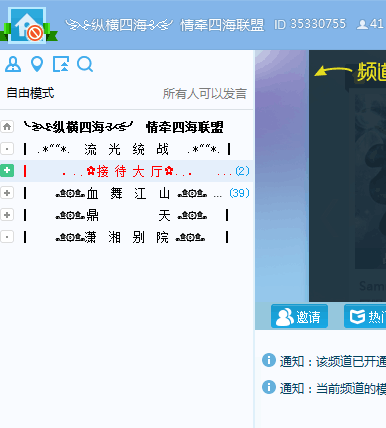Click the home icon beside 纵横四海 root channel

coord(7,127)
